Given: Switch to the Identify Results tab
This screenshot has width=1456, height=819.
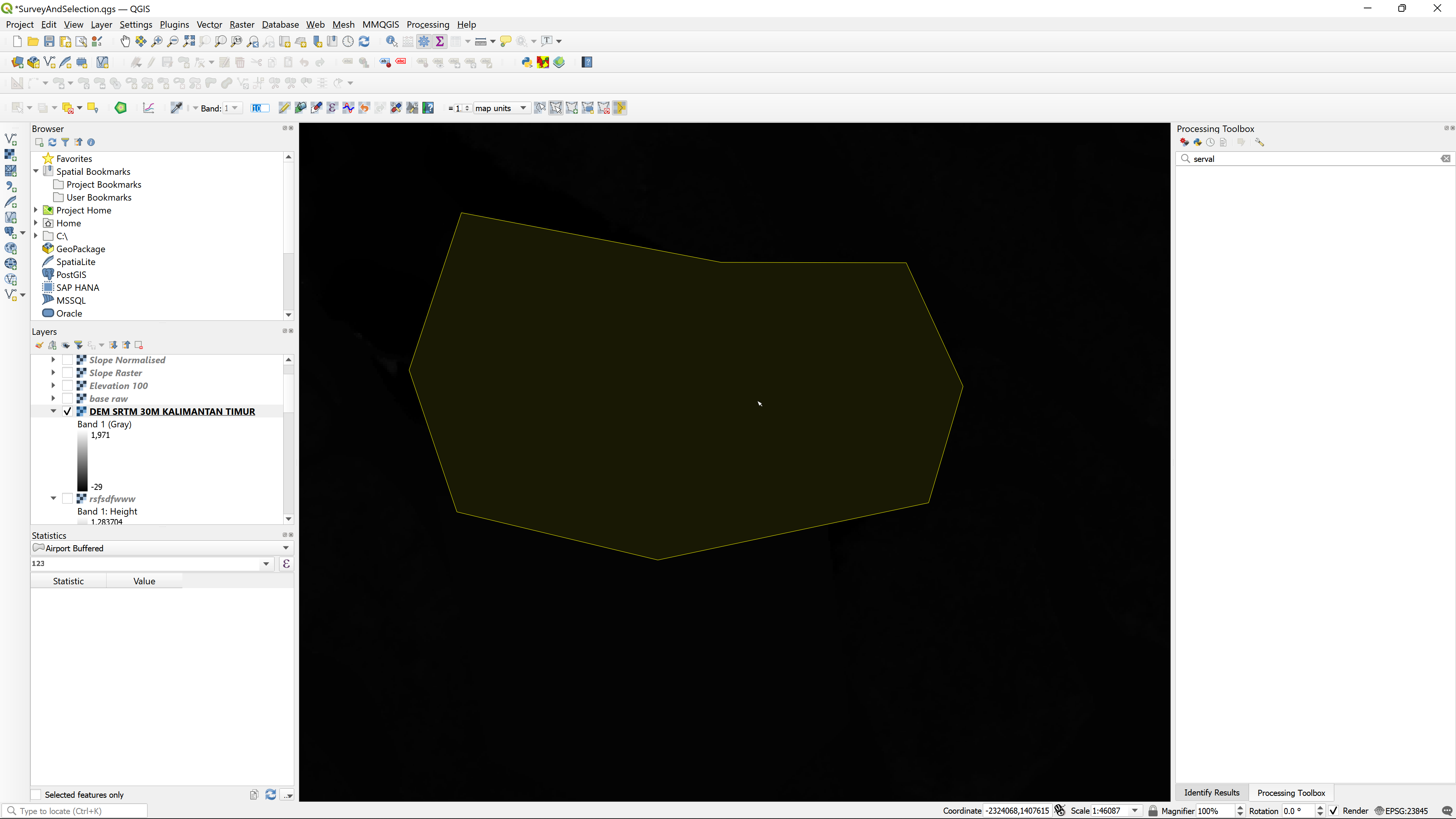Looking at the screenshot, I should point(1211,792).
